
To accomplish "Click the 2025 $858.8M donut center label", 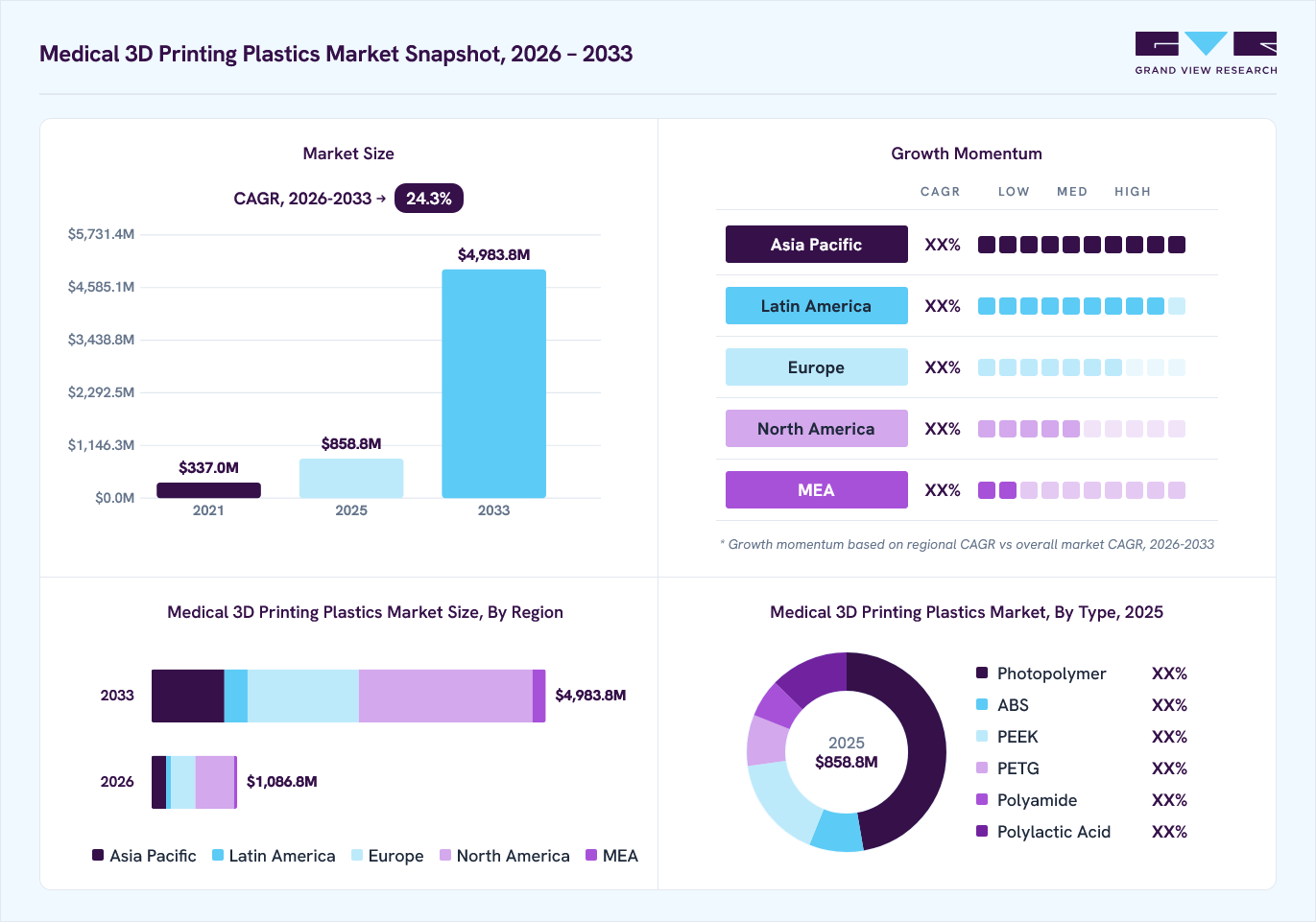I will [x=847, y=752].
